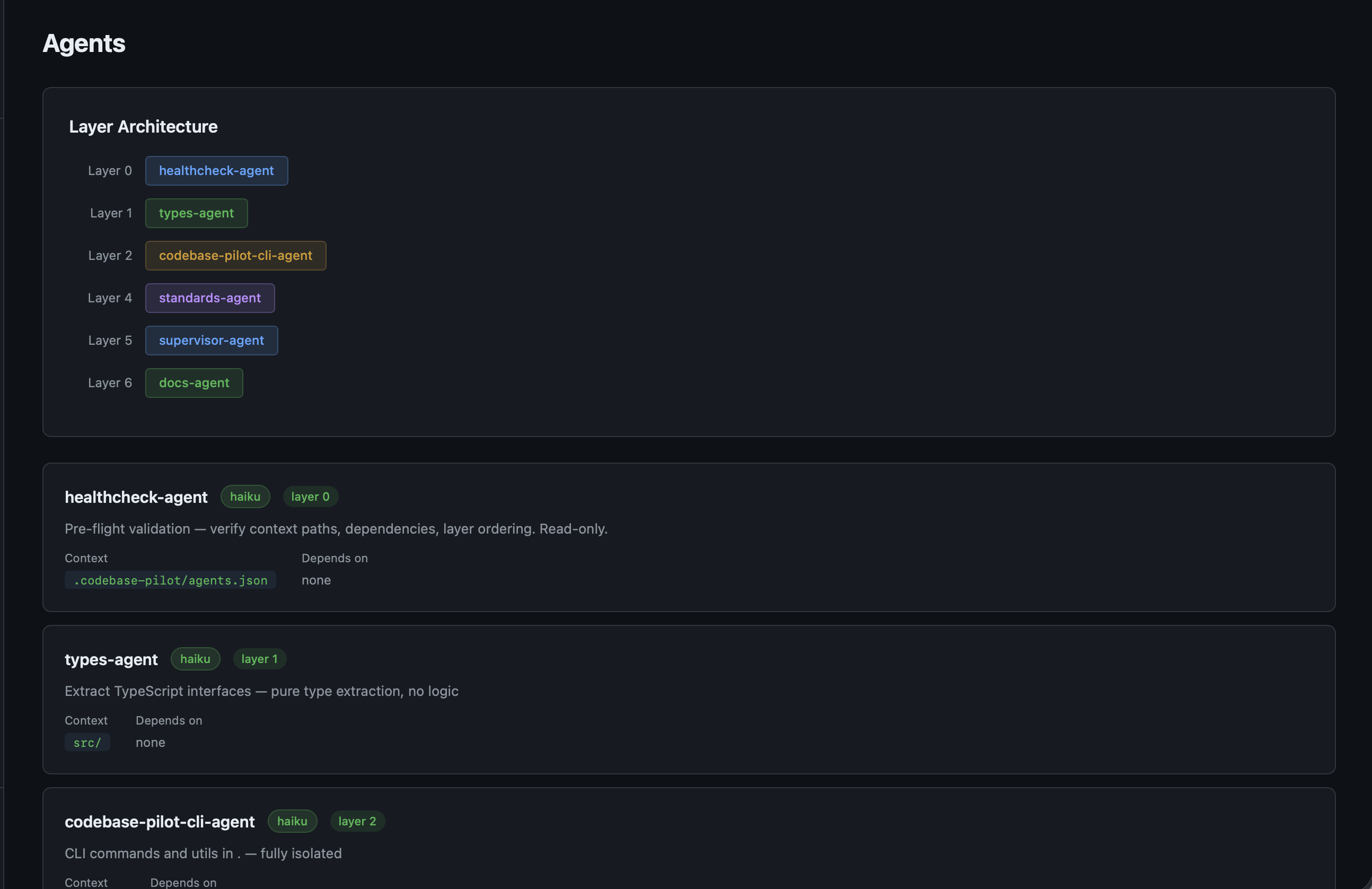Open the docs-agent layer 6 chip
The width and height of the screenshot is (1372, 889).
click(x=194, y=382)
